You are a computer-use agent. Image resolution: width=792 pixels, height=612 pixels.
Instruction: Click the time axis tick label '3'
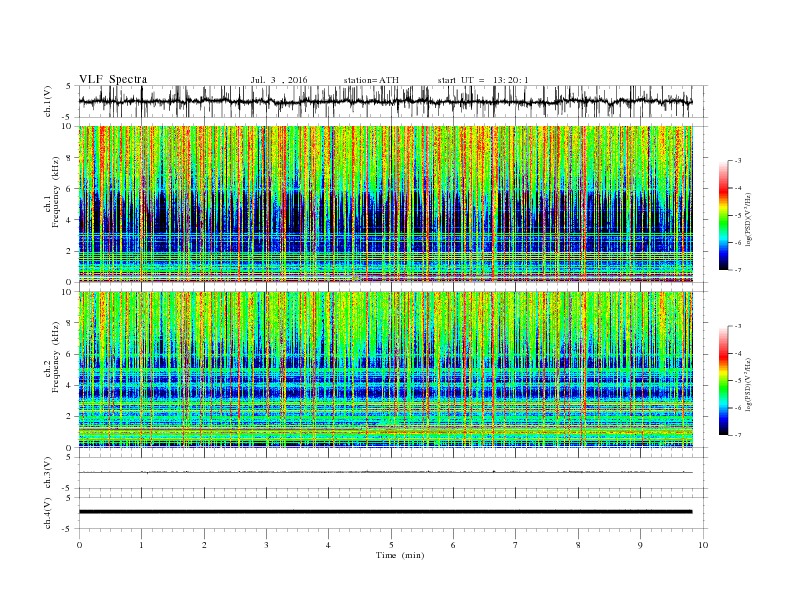pyautogui.click(x=266, y=545)
